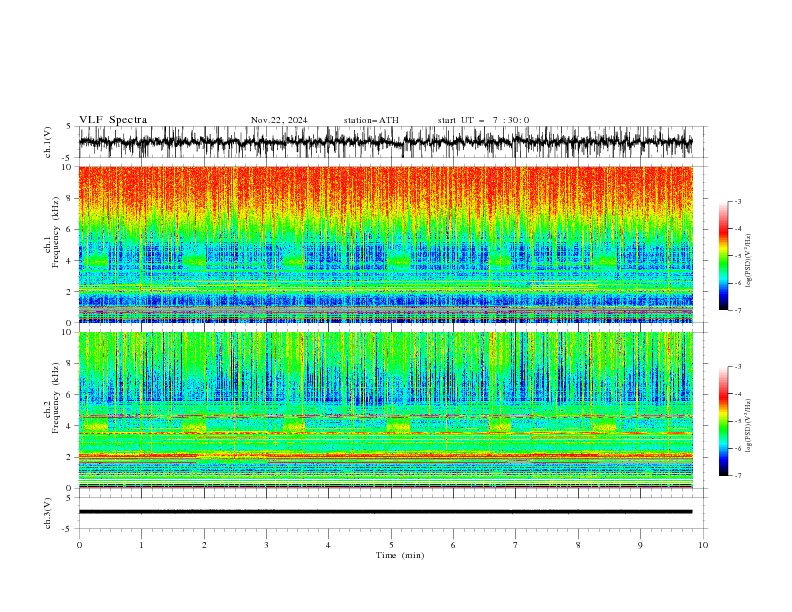Image resolution: width=792 pixels, height=612 pixels.
Task: Click the ch.1 voltage waveform trace
Action: click(x=385, y=142)
